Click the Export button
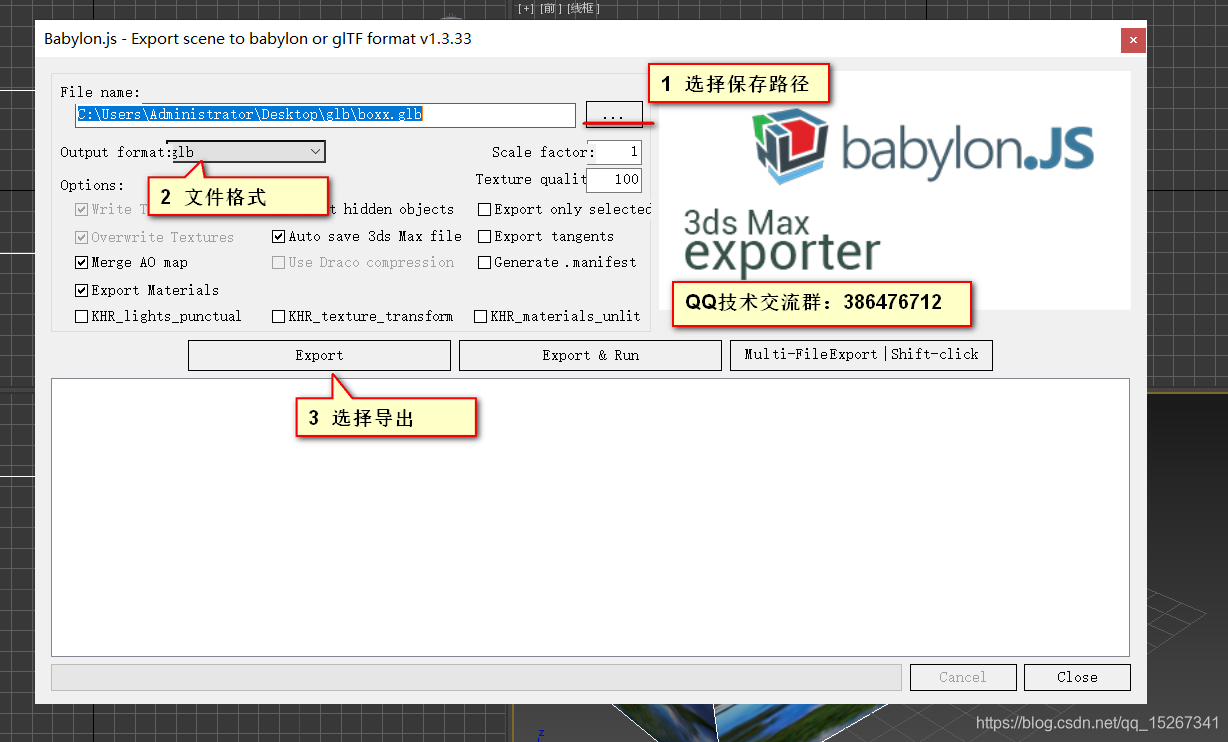The image size is (1228, 742). coord(319,356)
